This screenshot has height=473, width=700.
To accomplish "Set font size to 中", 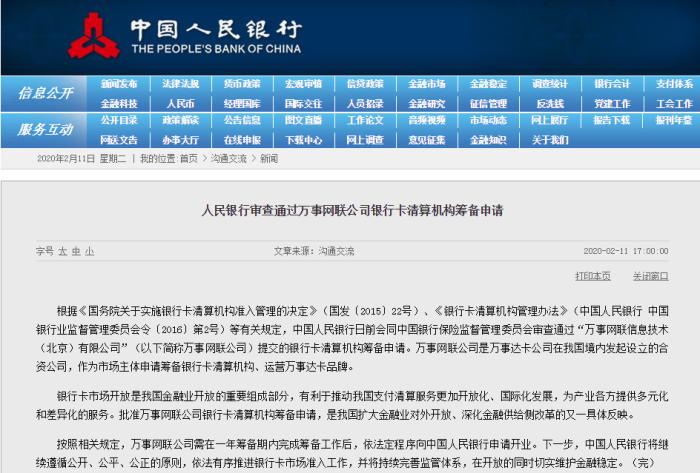I will click(76, 251).
